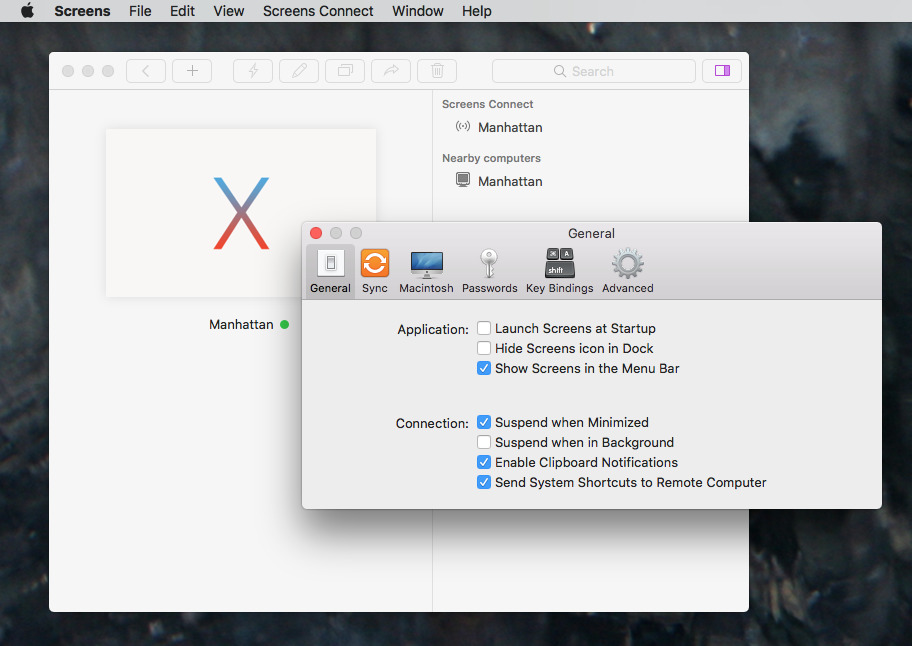This screenshot has width=912, height=646.
Task: Check Hide Screens icon in Dock
Action: tap(484, 348)
